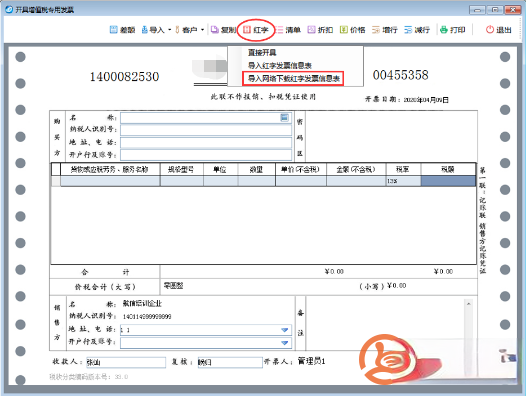Click the 数量 column header
Viewport: 526px width, 396px height.
pos(257,169)
